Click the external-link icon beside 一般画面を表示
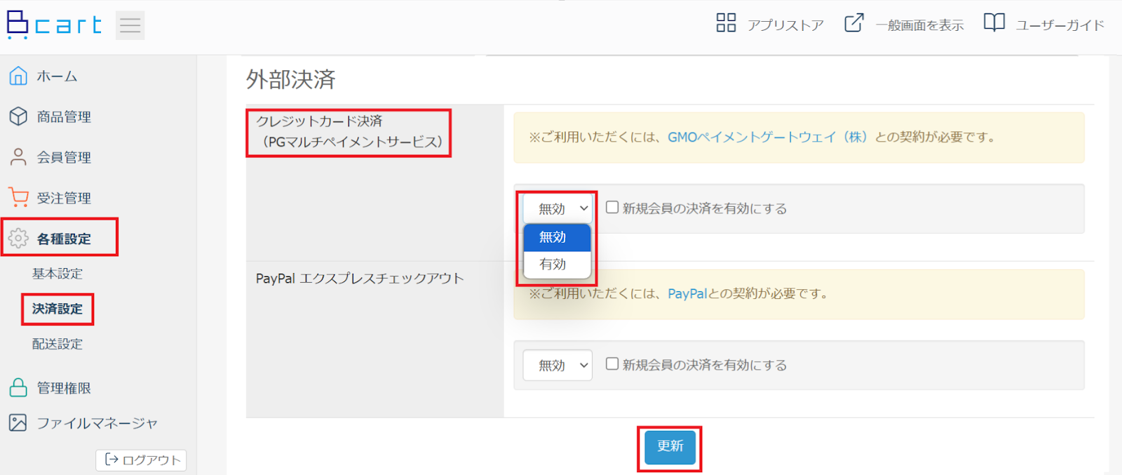The height and width of the screenshot is (475, 1122). point(854,23)
